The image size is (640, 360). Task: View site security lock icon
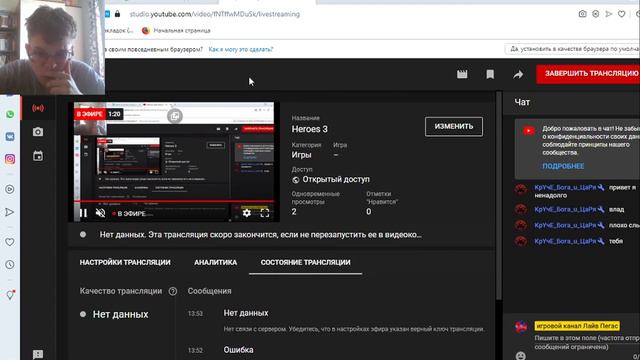pyautogui.click(x=118, y=14)
